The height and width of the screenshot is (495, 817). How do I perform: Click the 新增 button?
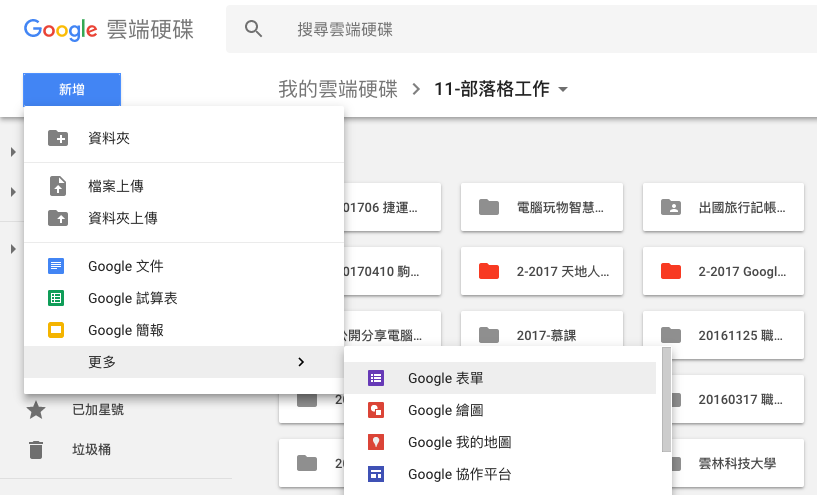(72, 90)
